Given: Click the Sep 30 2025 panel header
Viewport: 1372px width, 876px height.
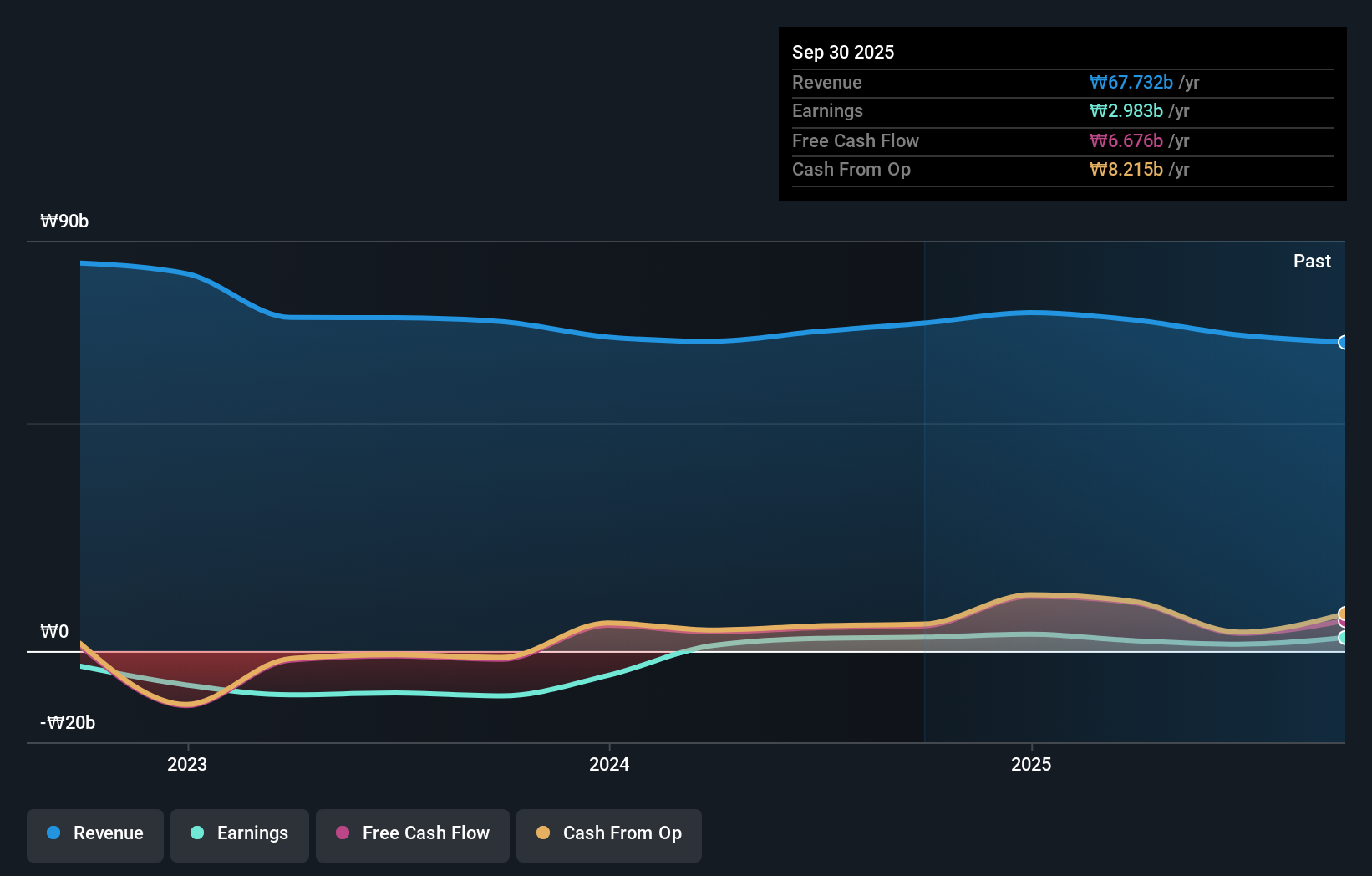Looking at the screenshot, I should click(843, 52).
